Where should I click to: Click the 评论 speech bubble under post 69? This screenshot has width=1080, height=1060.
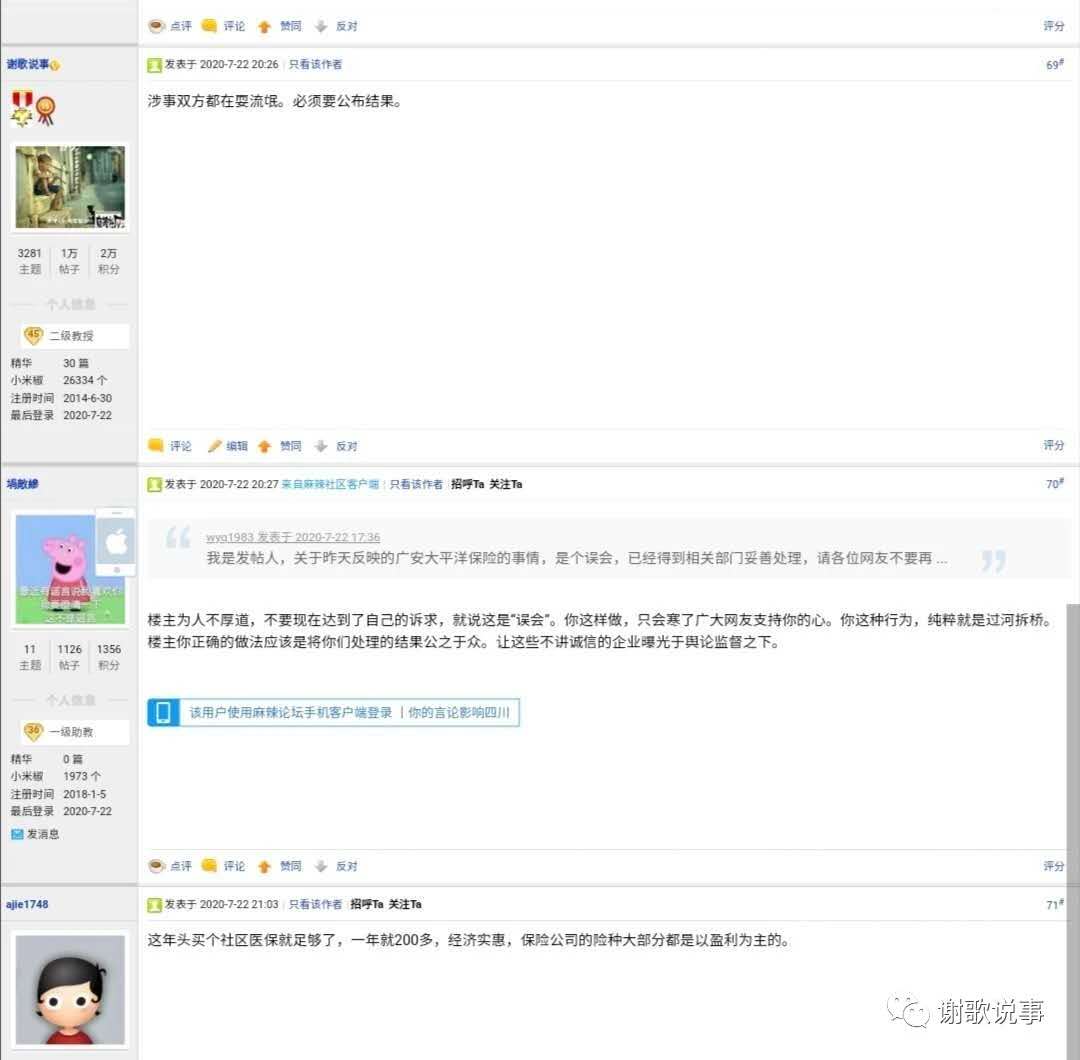tap(156, 446)
